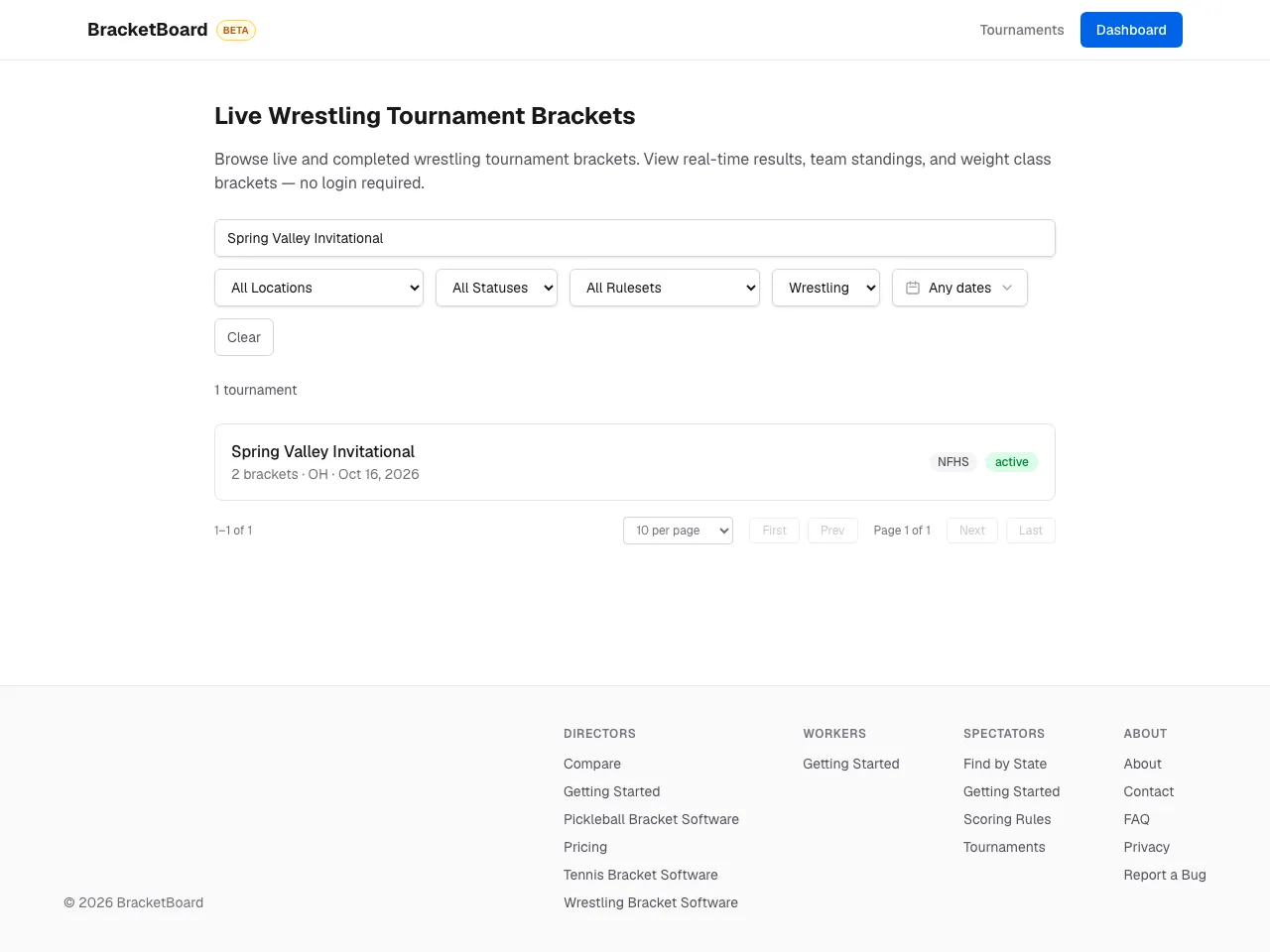Open Getting Started under Directors

click(612, 791)
